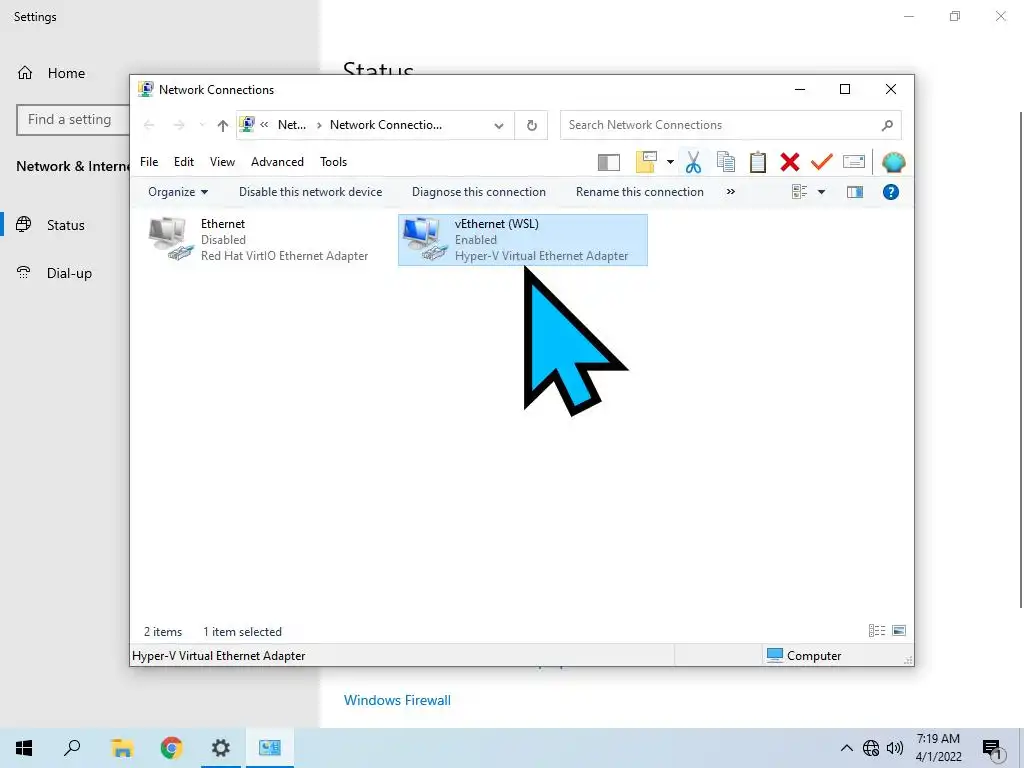Click the volume speaker tray icon

click(x=895, y=748)
